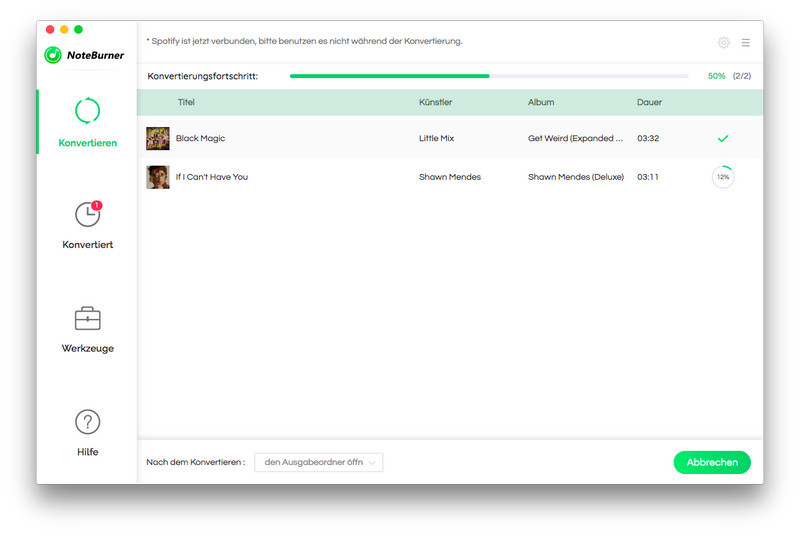Select the Werkzeuge tab label

tap(87, 349)
